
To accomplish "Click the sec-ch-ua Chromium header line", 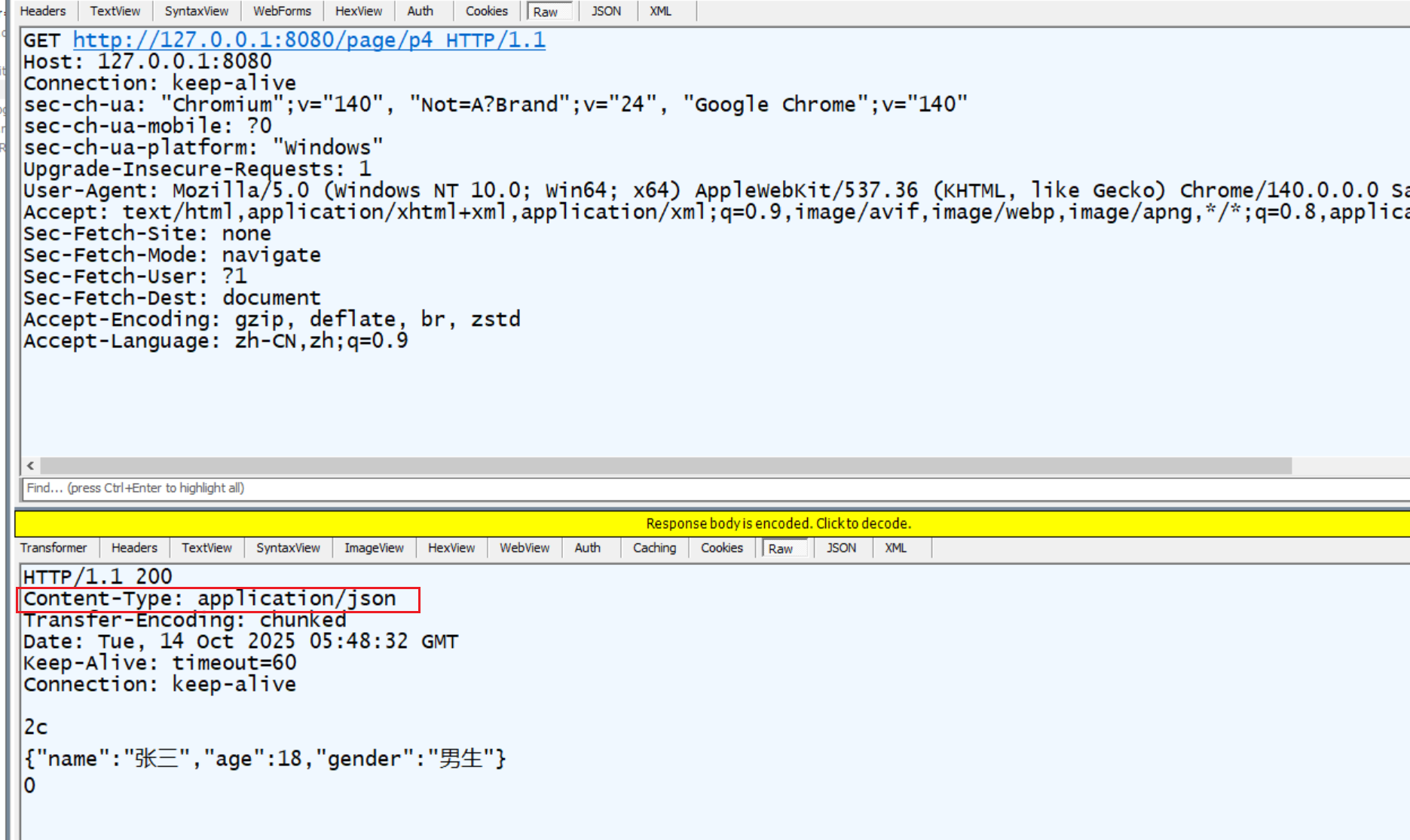I will pyautogui.click(x=495, y=104).
